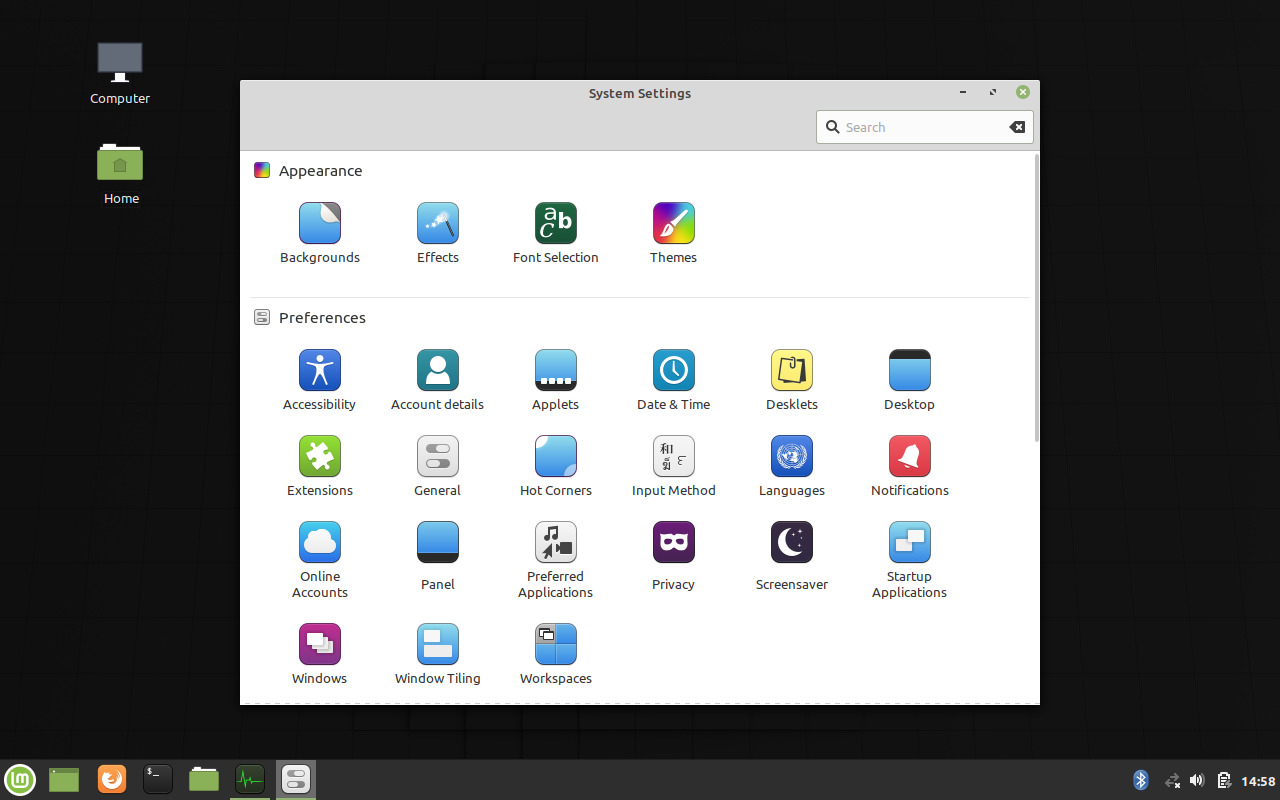Viewport: 1280px width, 800px height.
Task: Select the Computer desktop icon
Action: pyautogui.click(x=120, y=73)
